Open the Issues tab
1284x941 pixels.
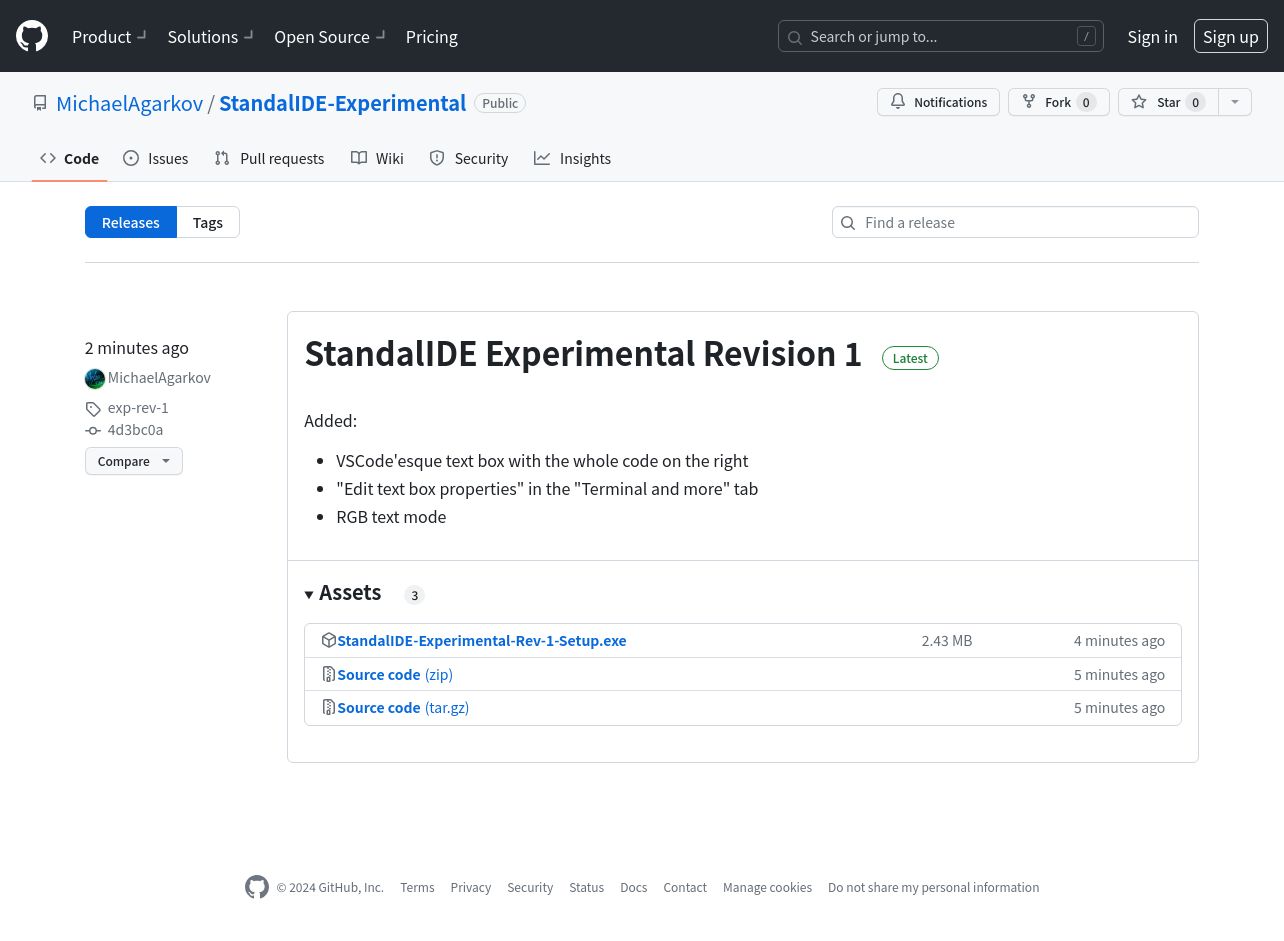156,158
